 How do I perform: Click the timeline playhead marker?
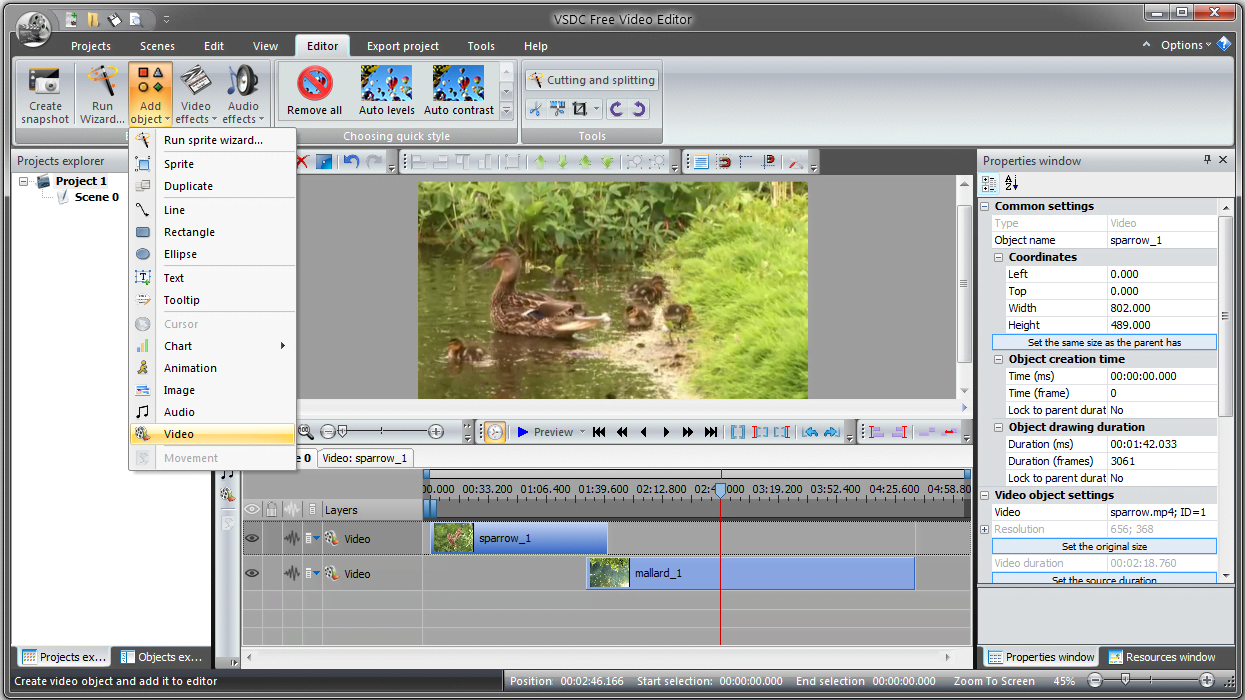[x=720, y=490]
